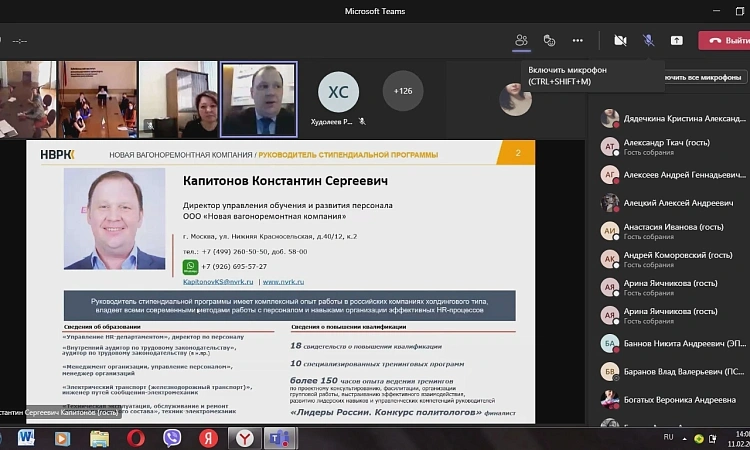Select the active speaker video thumbnail
The width and height of the screenshot is (750, 450).
(x=258, y=99)
